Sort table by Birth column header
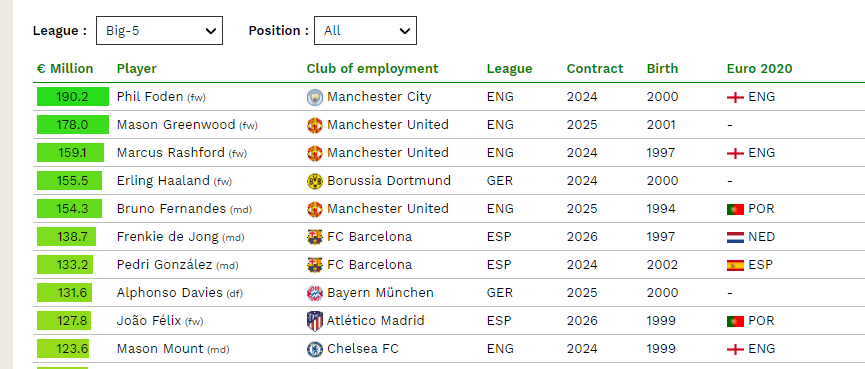This screenshot has height=369, width=865. click(x=662, y=68)
